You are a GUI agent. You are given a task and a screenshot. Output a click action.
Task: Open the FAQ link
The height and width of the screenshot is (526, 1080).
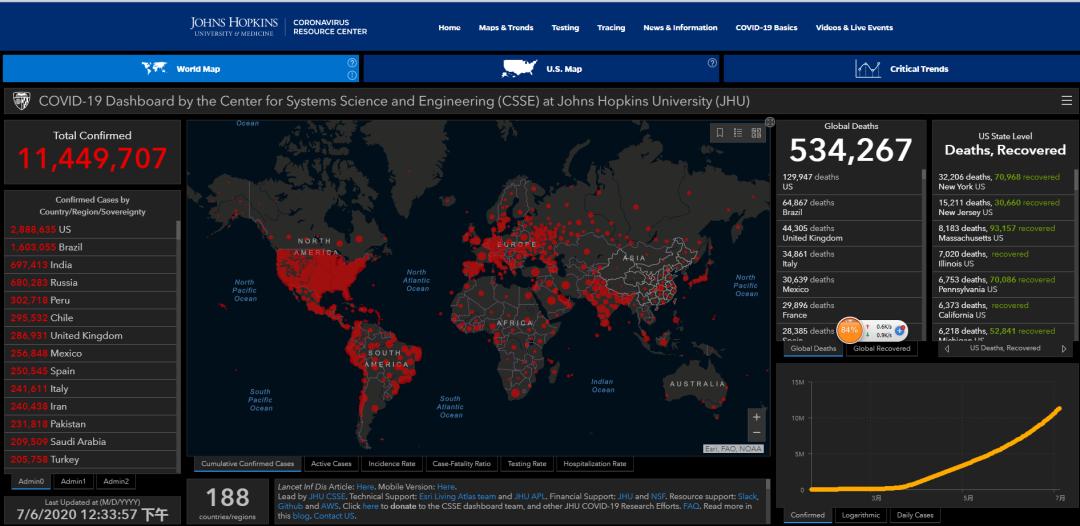(x=691, y=506)
